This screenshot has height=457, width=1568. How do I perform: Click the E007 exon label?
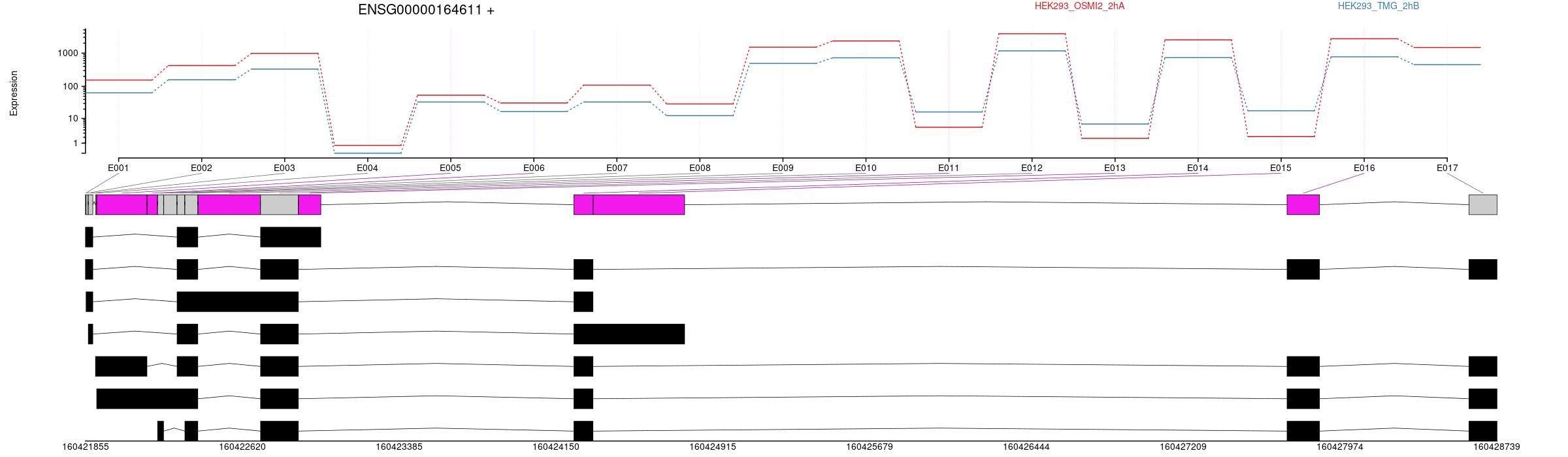(617, 168)
